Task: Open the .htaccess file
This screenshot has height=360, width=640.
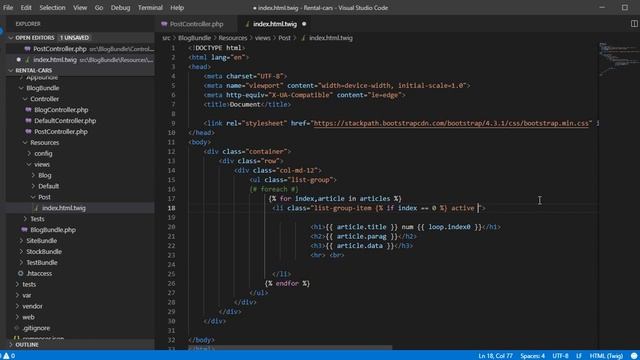Action: tap(39, 273)
